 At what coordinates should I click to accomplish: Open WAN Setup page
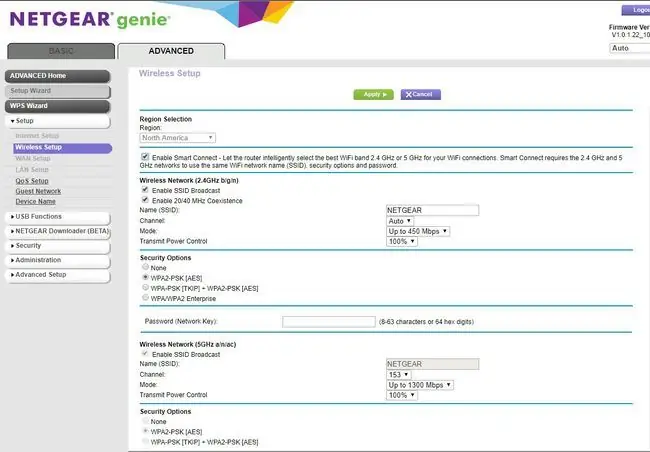coord(33,159)
